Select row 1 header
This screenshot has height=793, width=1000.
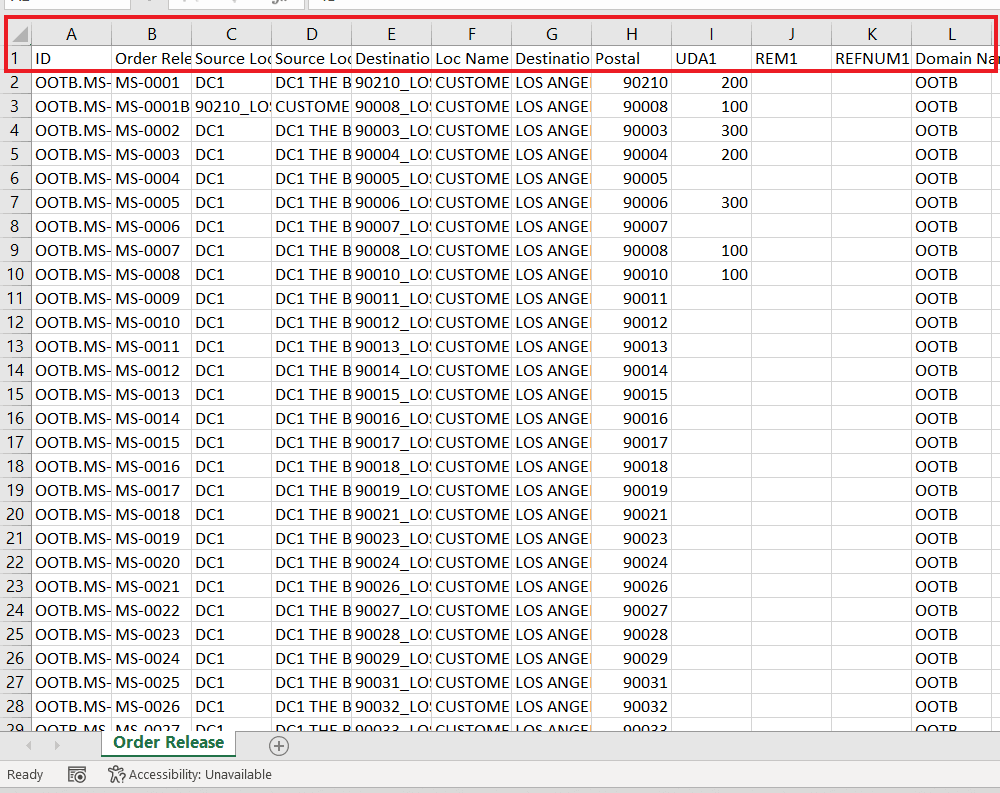[x=15, y=59]
